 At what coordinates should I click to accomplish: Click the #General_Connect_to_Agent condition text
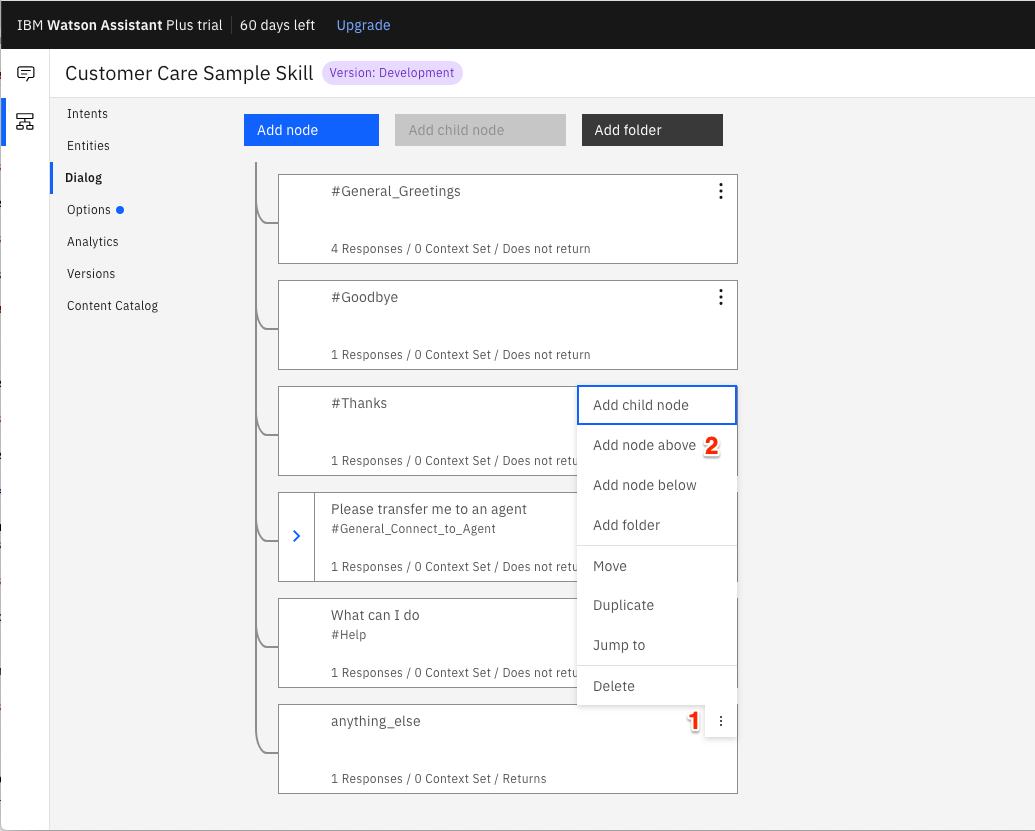[x=413, y=529]
